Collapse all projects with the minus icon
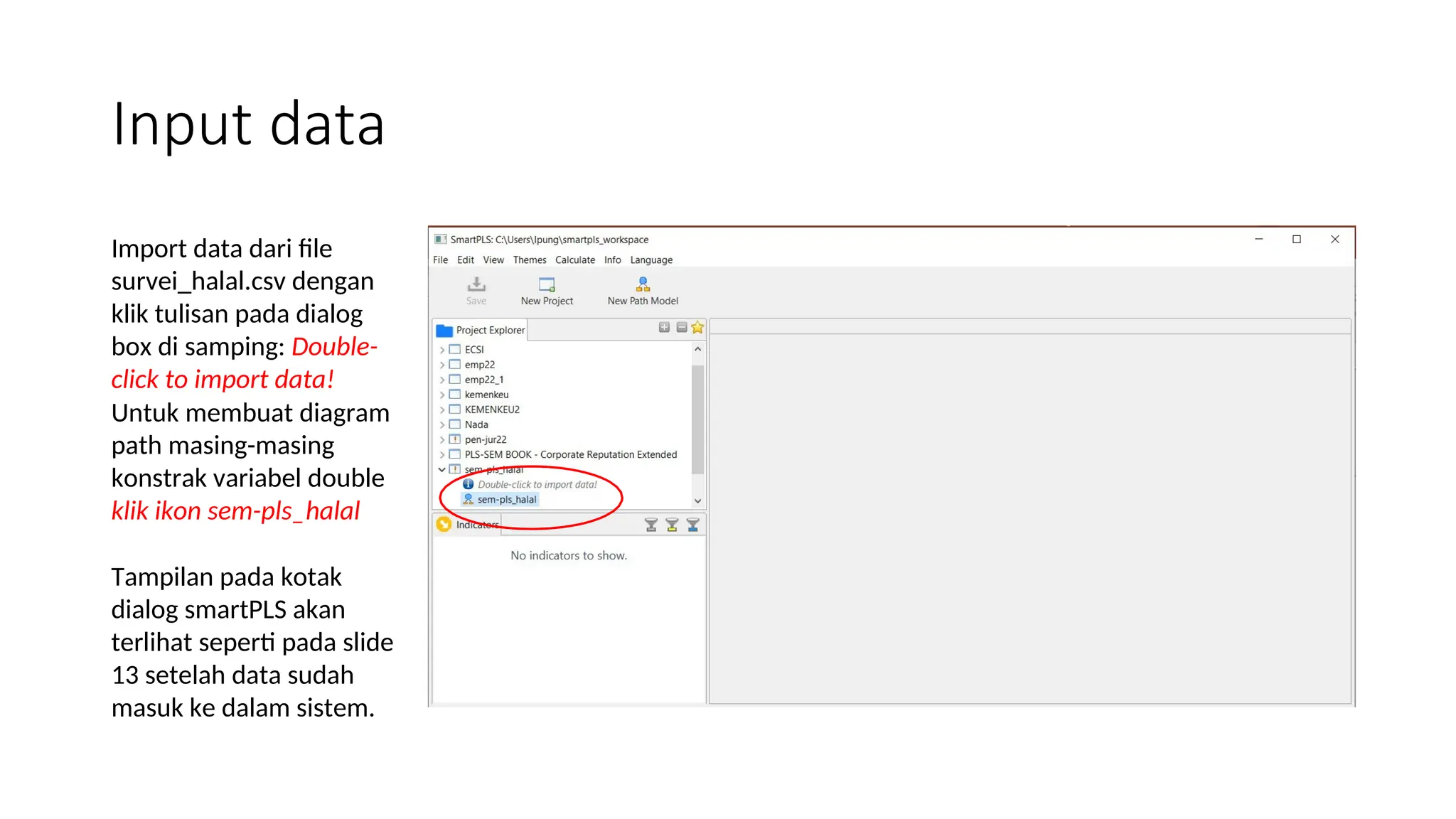The width and height of the screenshot is (1456, 819). click(681, 328)
